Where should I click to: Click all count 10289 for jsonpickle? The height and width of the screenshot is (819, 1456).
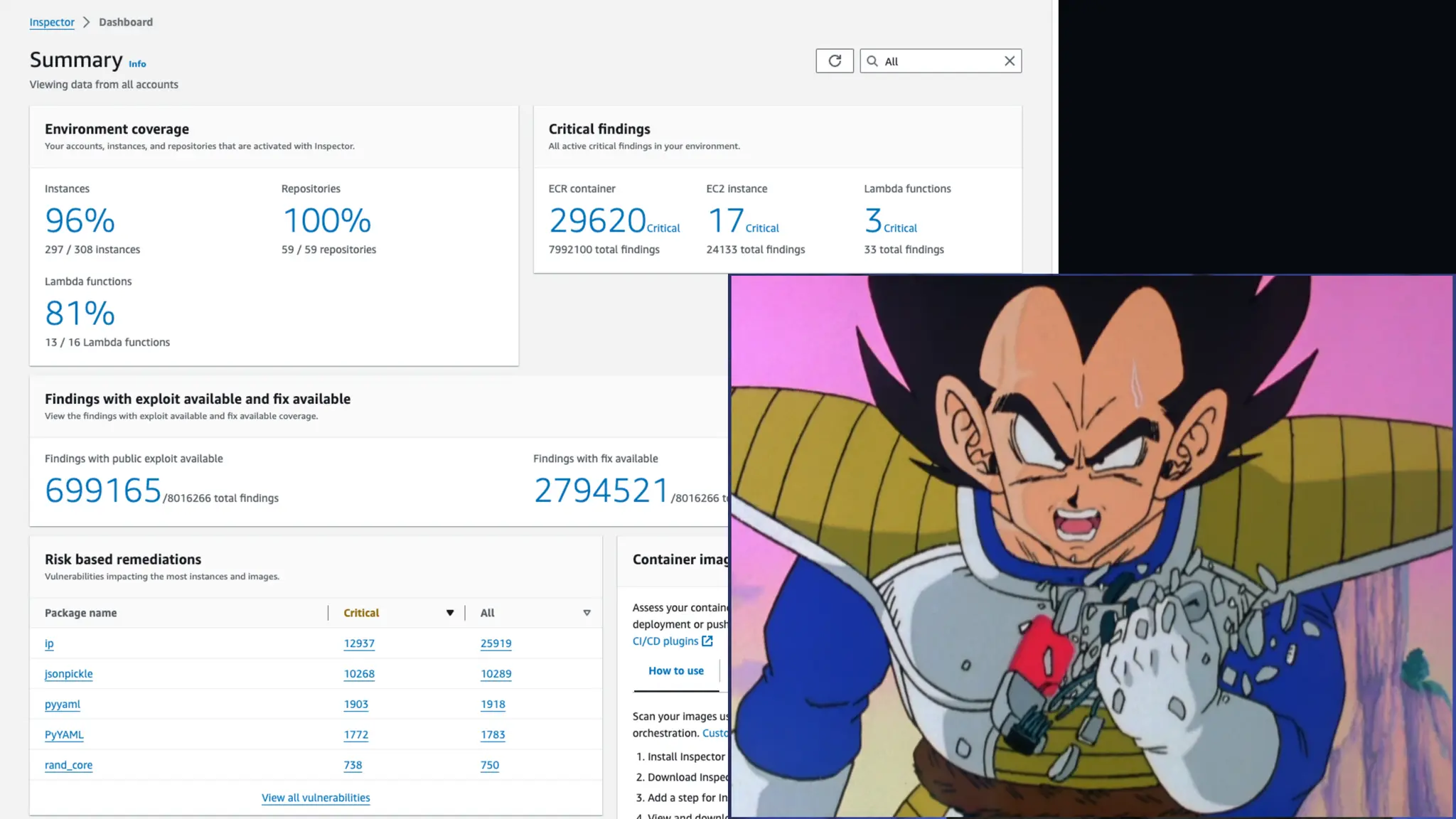496,674
